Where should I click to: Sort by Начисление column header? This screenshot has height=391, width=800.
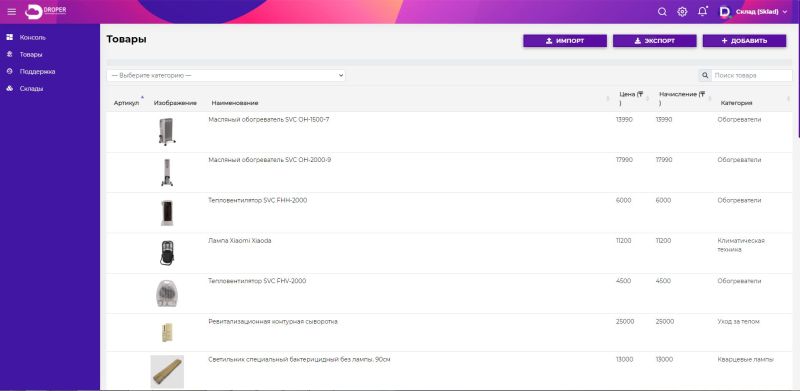(x=682, y=99)
